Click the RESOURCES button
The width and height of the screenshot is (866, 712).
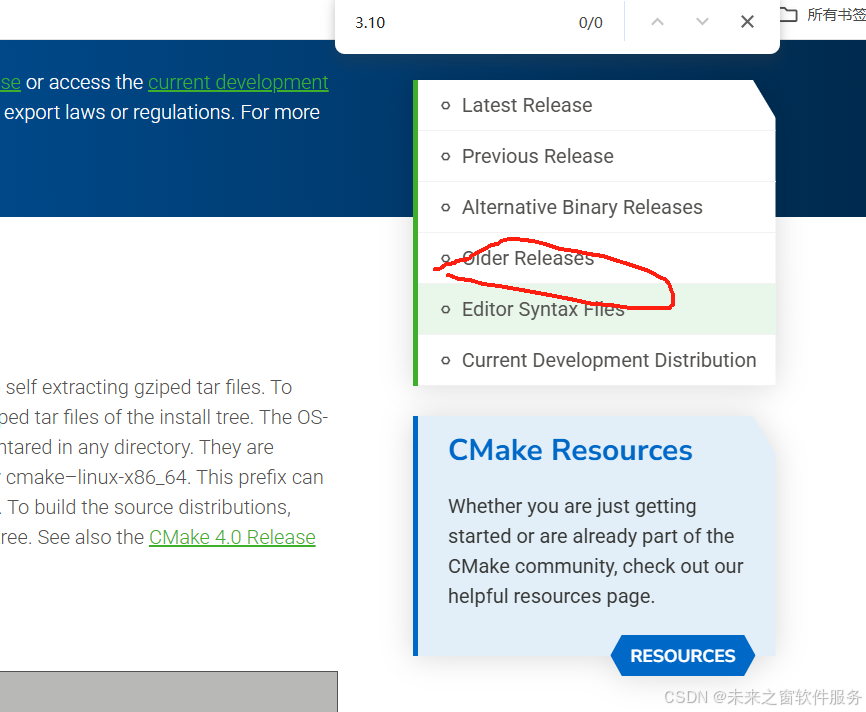pyautogui.click(x=683, y=656)
